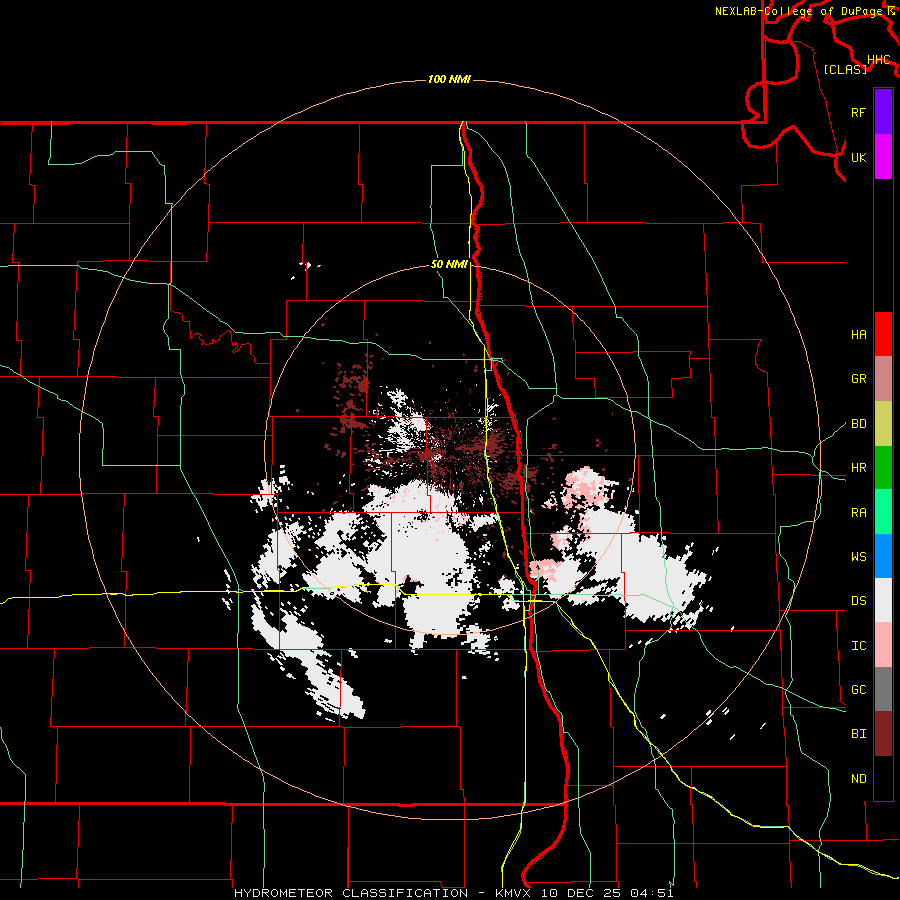Click the BI dark-red legend swatch
Image resolution: width=900 pixels, height=900 pixels.
point(883,734)
